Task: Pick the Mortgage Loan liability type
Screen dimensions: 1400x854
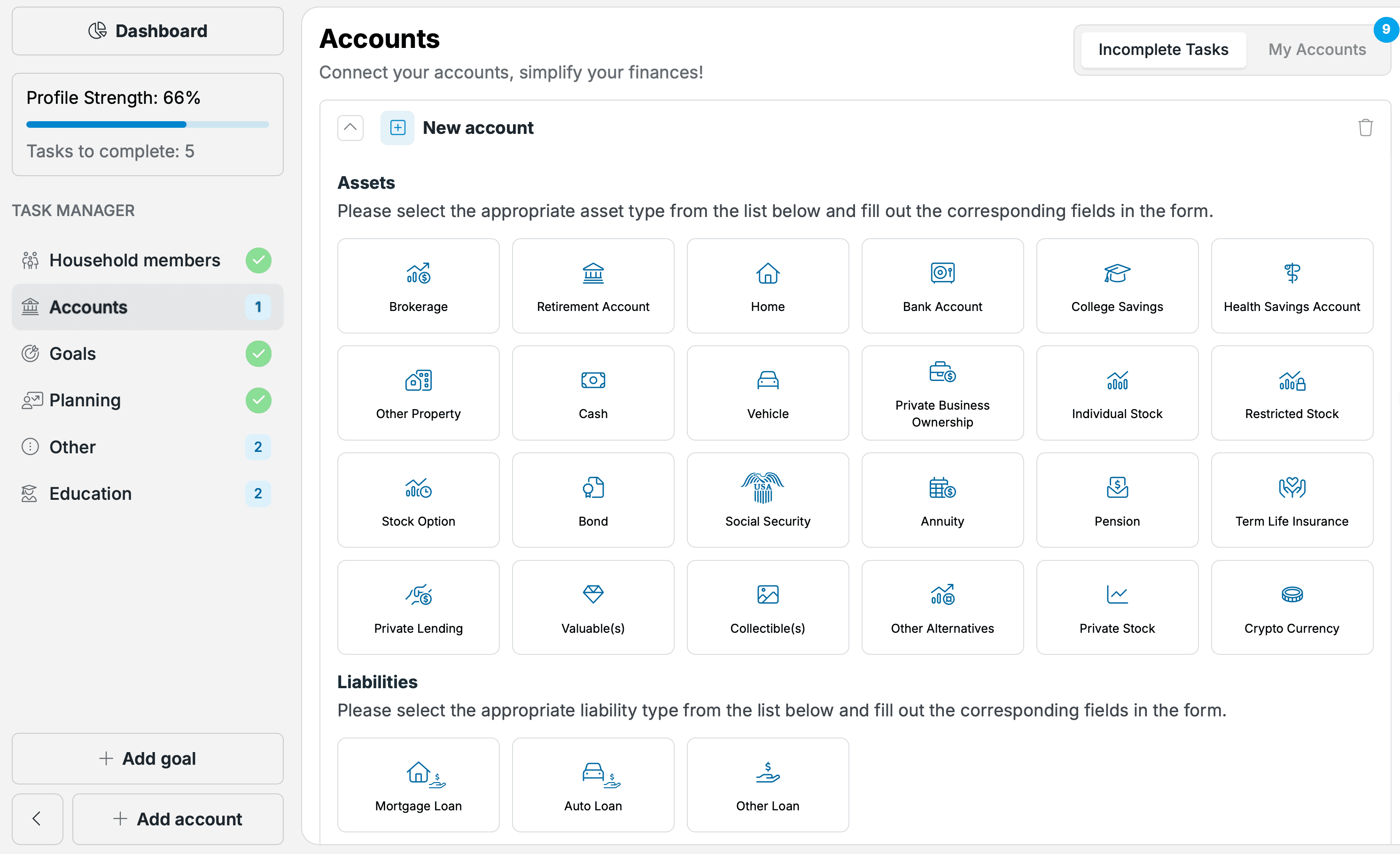Action: [x=418, y=784]
